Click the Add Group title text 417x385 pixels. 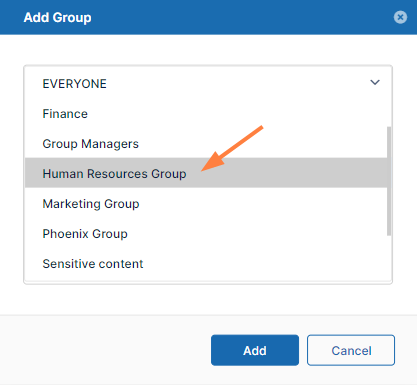pyautogui.click(x=57, y=17)
